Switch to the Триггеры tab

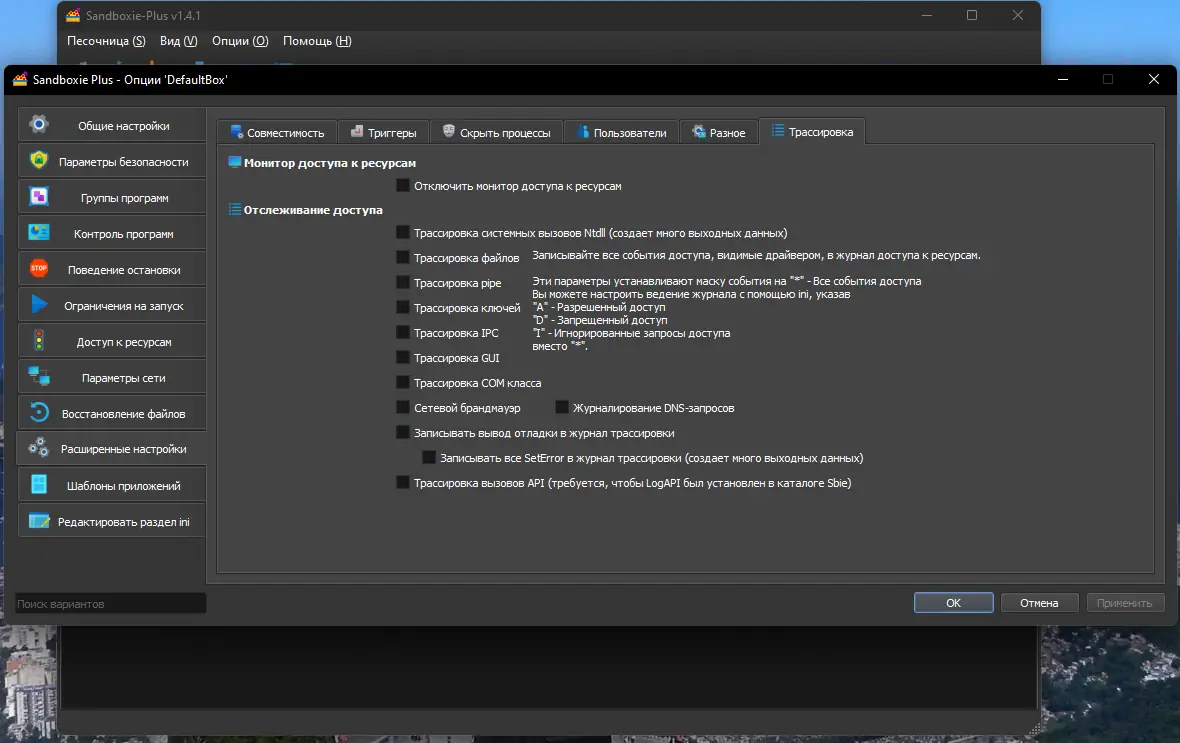point(384,132)
